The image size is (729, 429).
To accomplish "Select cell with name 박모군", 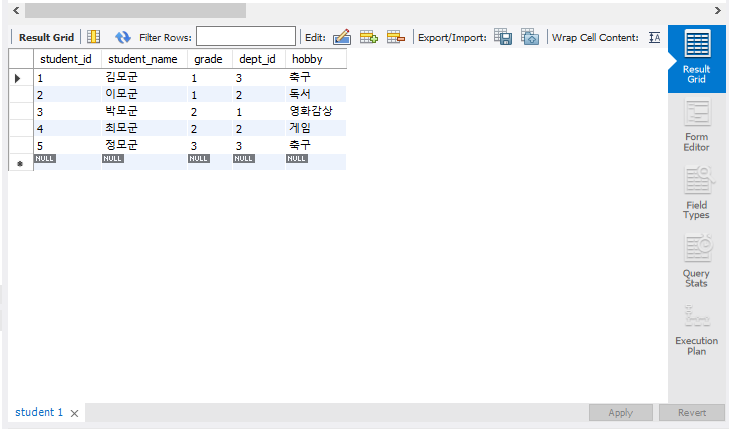I will [x=144, y=112].
